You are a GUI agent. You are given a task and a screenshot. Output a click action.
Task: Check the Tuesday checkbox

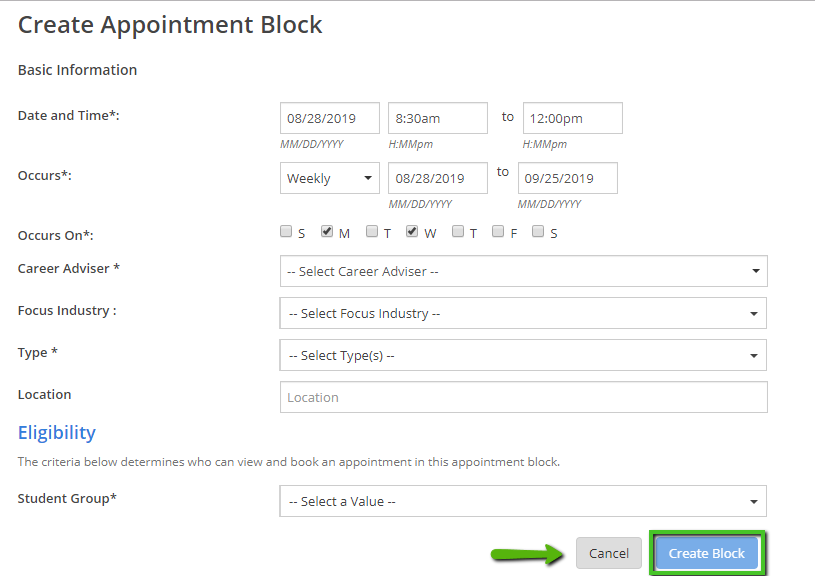pyautogui.click(x=372, y=232)
